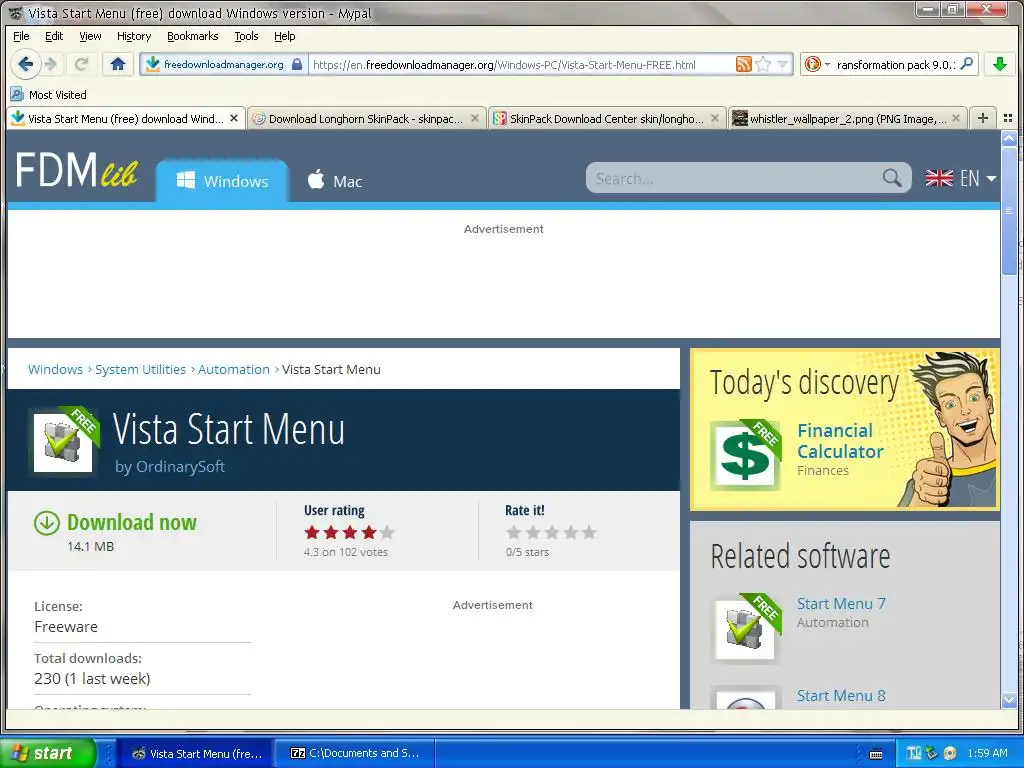Open the Bookmarks menu
The width and height of the screenshot is (1024, 768).
[x=193, y=36]
